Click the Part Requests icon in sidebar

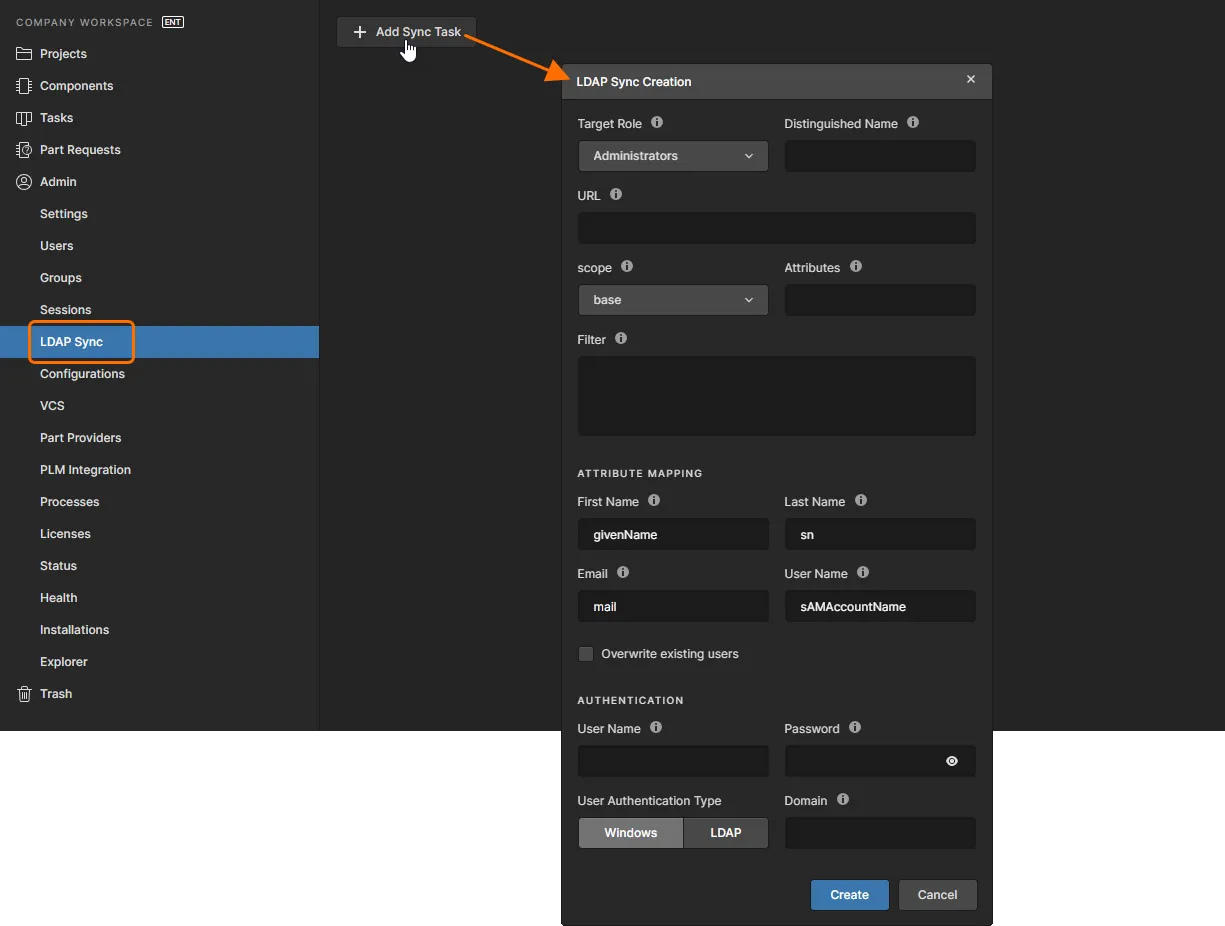pyautogui.click(x=25, y=150)
